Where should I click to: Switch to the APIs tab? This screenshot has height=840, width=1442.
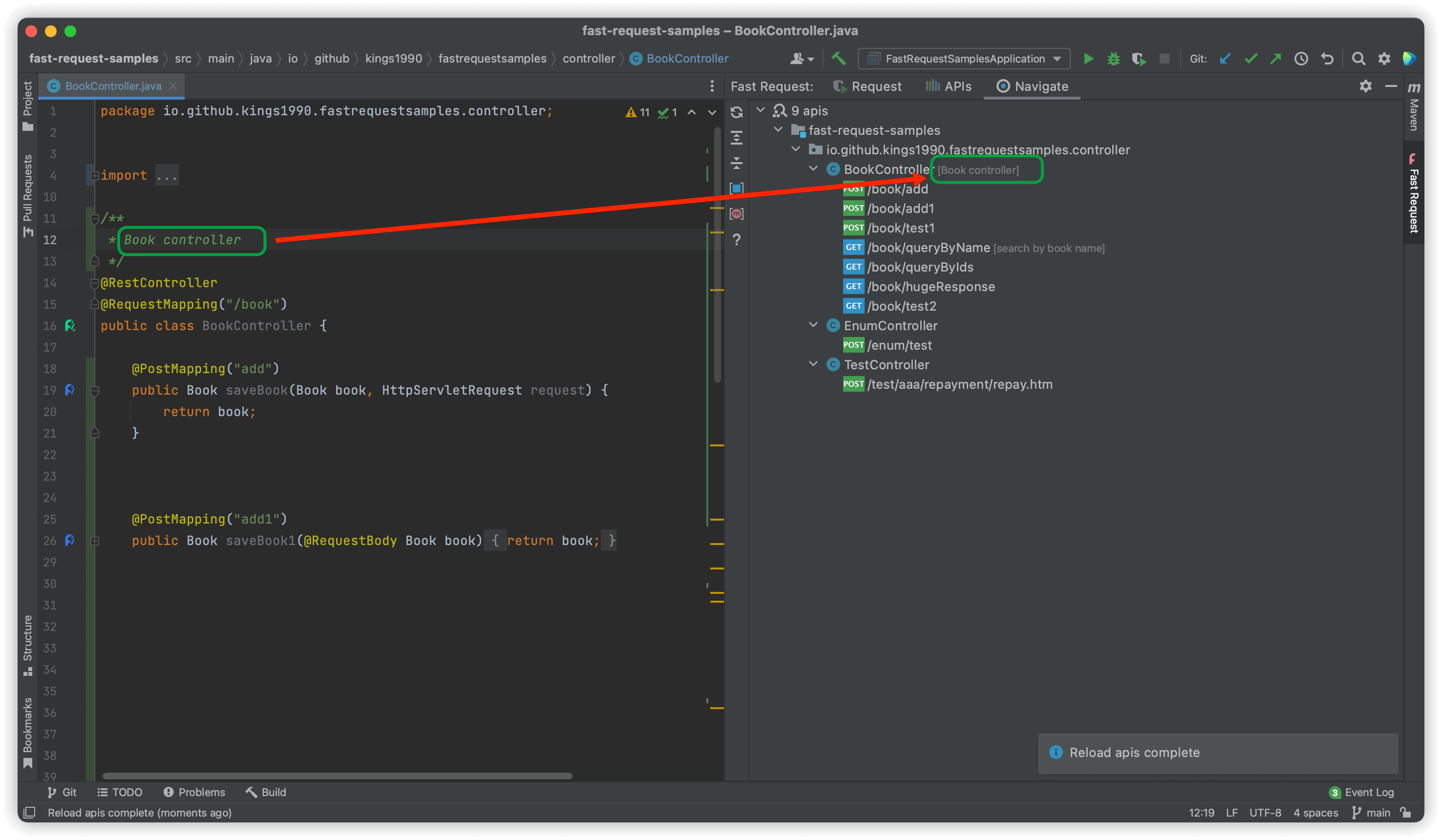point(949,86)
